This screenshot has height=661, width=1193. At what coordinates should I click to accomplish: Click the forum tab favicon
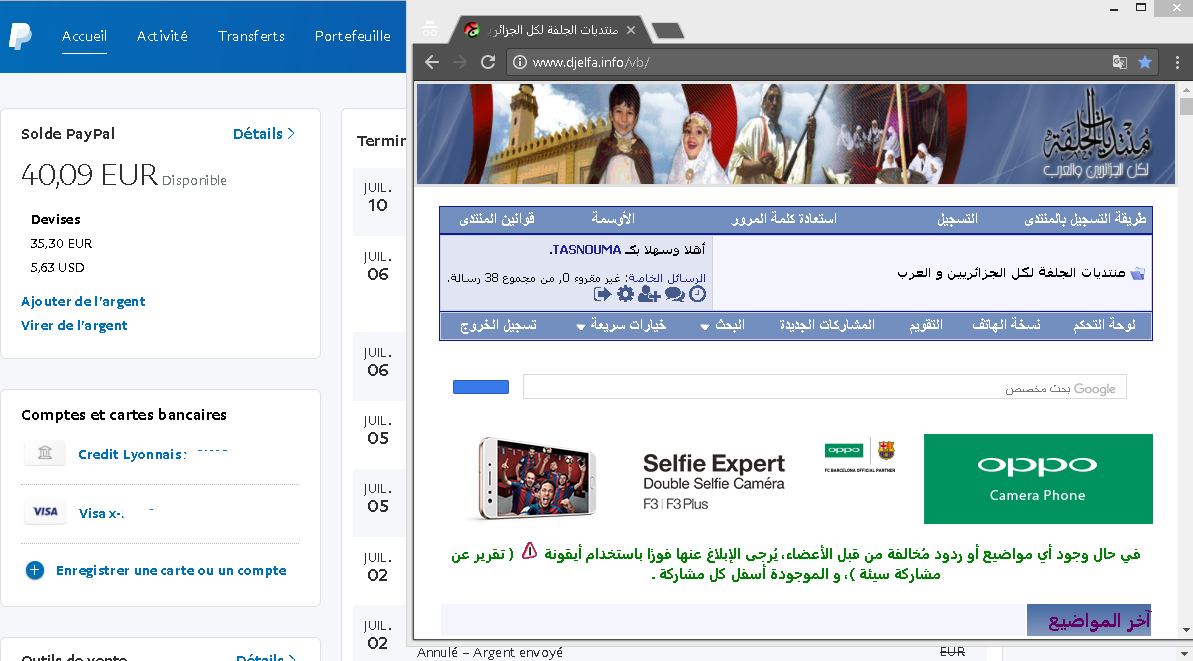[472, 30]
